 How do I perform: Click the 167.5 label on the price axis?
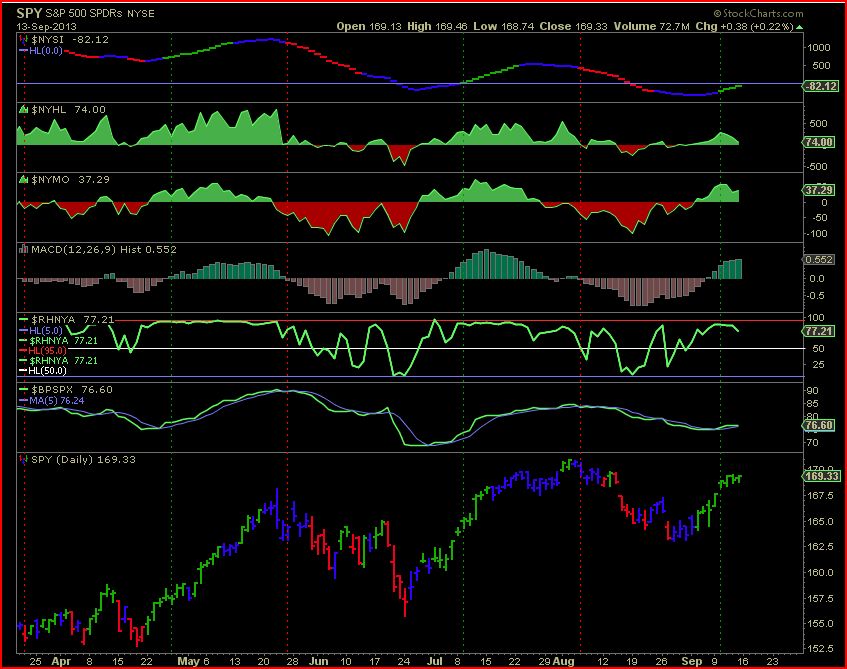tap(819, 496)
